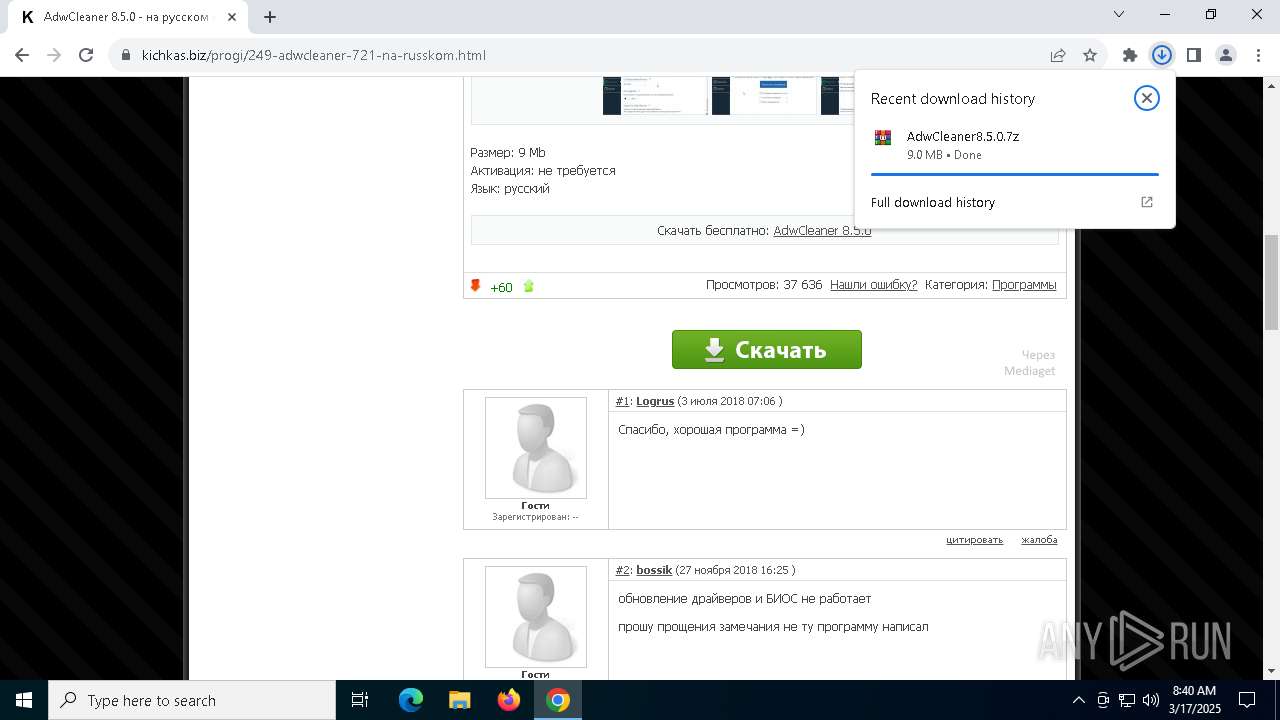Click the page vertical scrollbar thumb

click(1272, 282)
